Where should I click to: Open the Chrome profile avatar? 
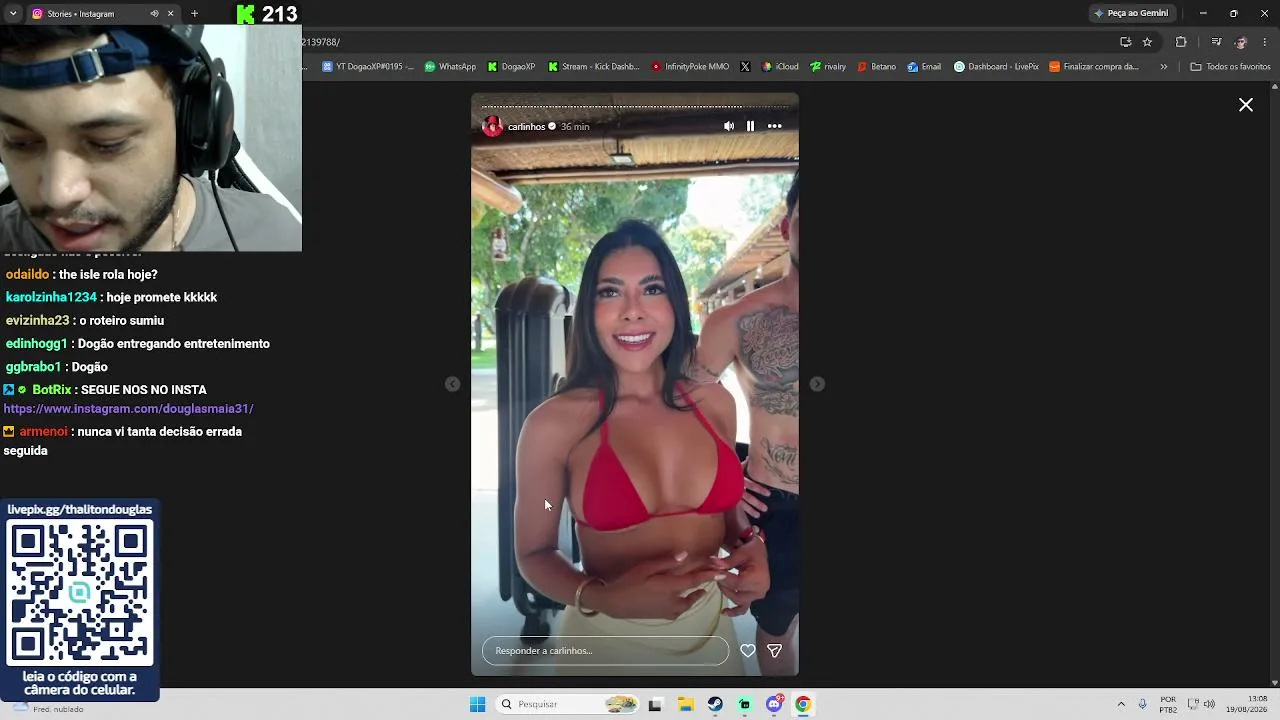1241,42
